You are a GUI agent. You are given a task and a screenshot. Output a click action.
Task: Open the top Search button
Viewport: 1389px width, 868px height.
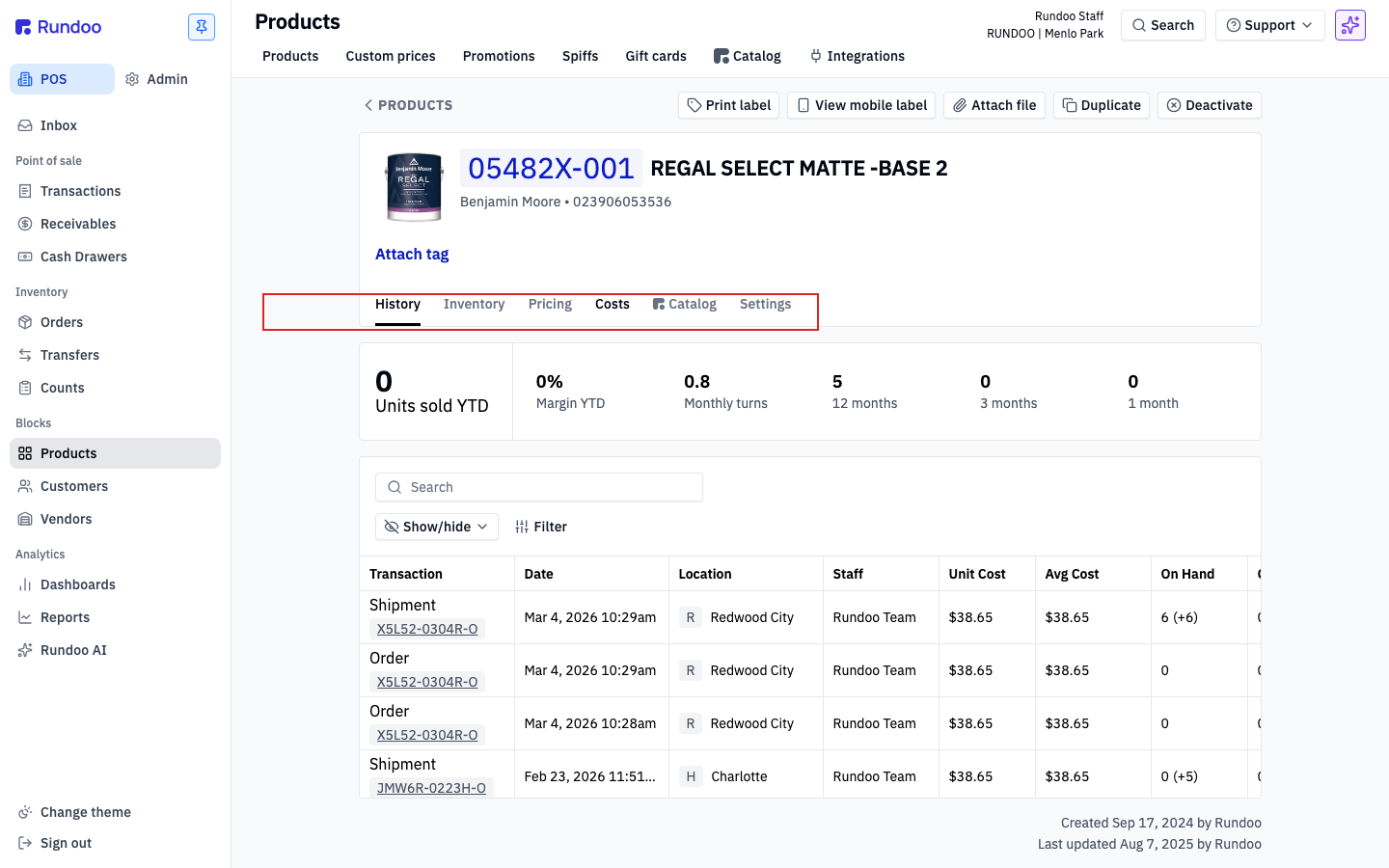click(1163, 25)
